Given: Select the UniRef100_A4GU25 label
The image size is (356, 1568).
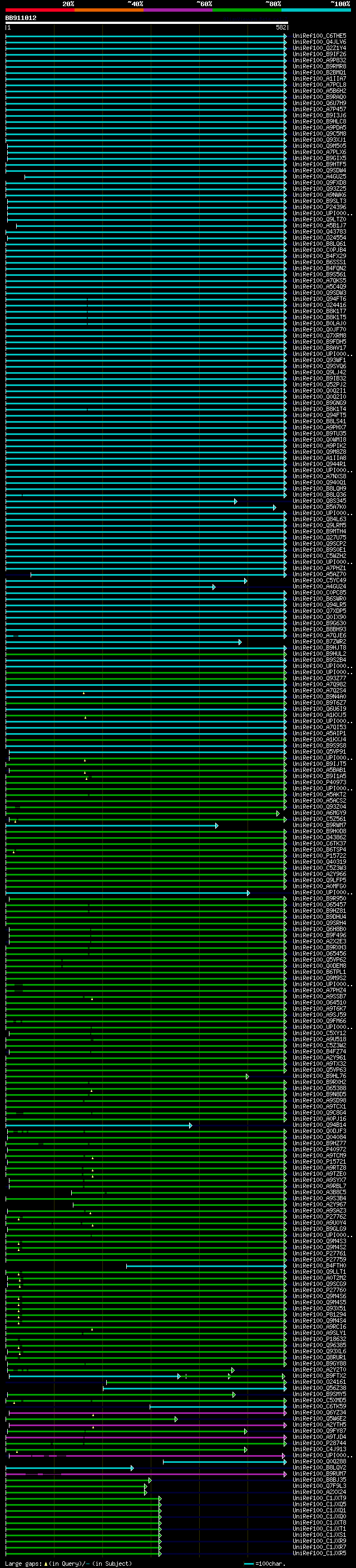Looking at the screenshot, I should pos(319,176).
